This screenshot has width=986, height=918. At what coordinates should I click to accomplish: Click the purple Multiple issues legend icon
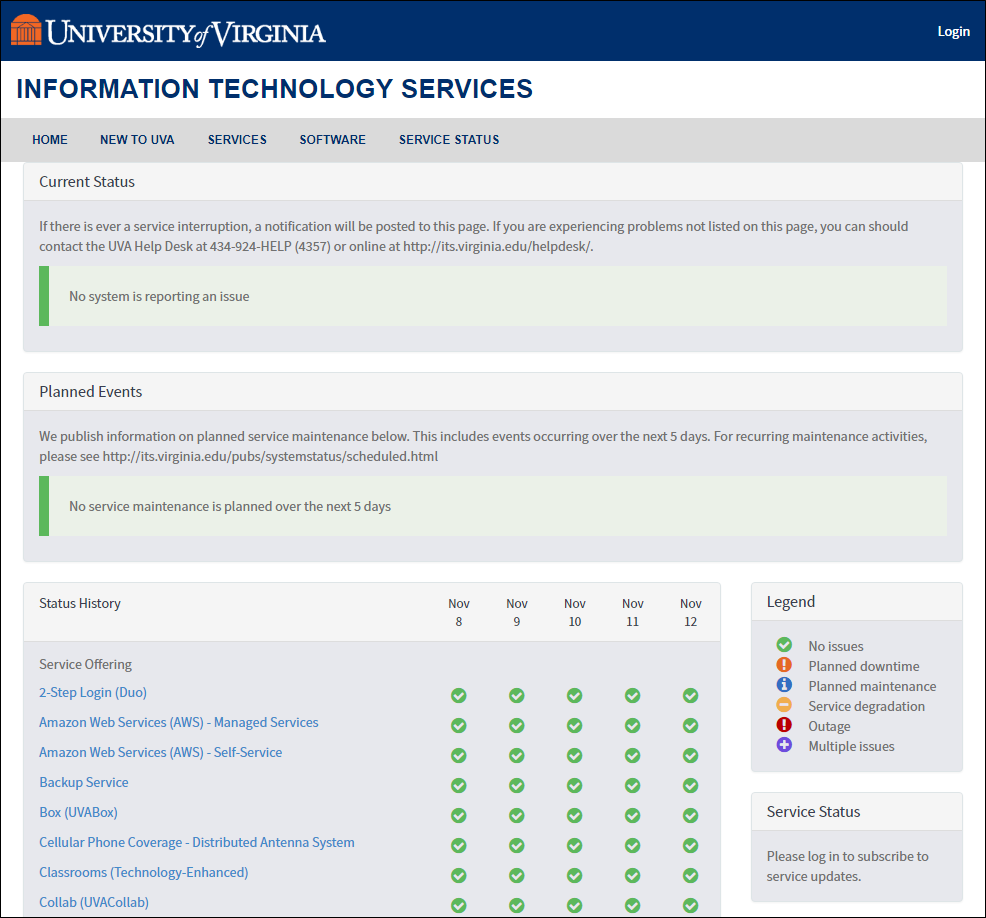[x=784, y=746]
